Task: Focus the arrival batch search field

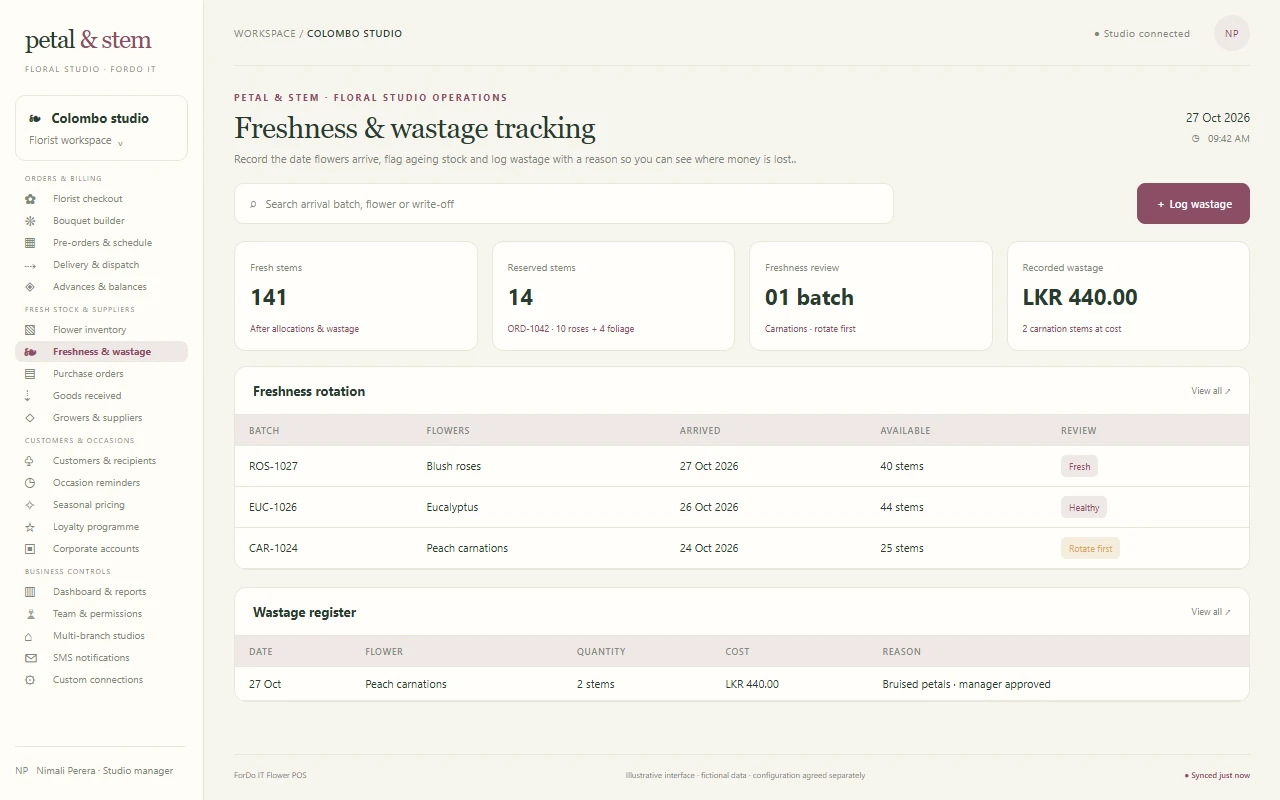Action: pyautogui.click(x=564, y=204)
